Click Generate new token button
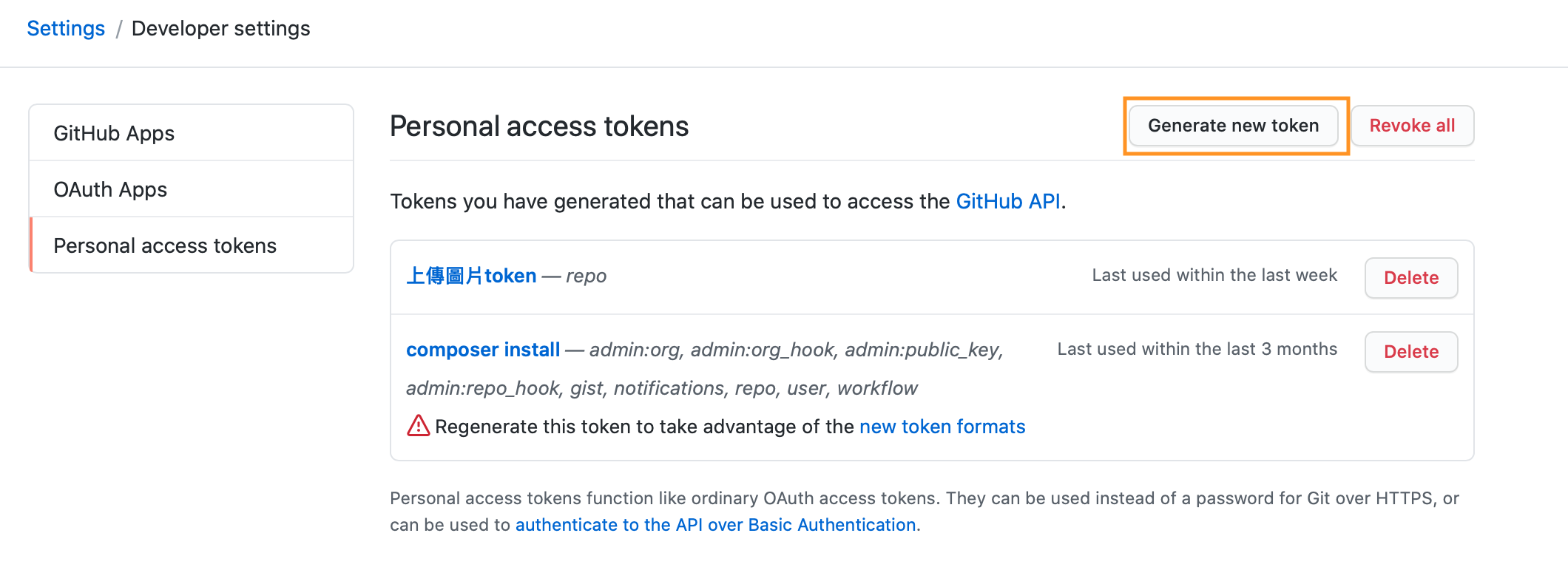The height and width of the screenshot is (587, 1568). tap(1233, 126)
